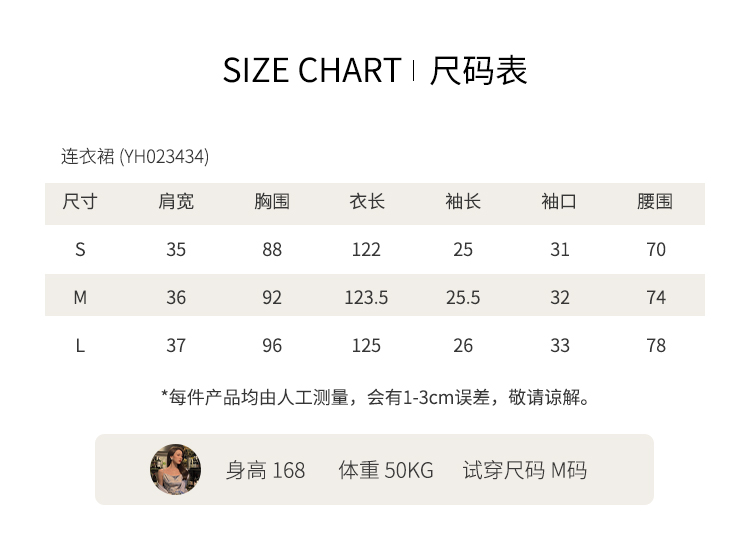Viewport: 750px width, 546px height.
Task: Select the 腰围 column header
Action: tap(655, 202)
